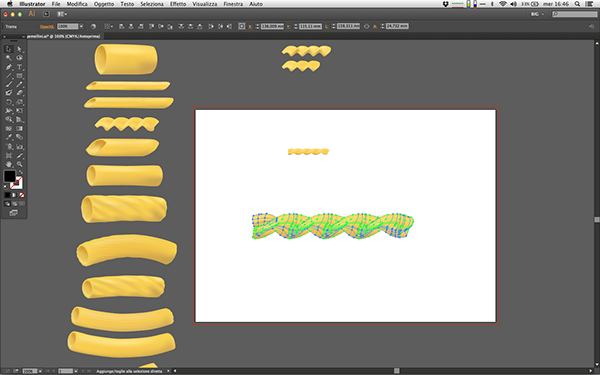600x375 pixels.
Task: Select the Pen tool
Action: [x=9, y=67]
